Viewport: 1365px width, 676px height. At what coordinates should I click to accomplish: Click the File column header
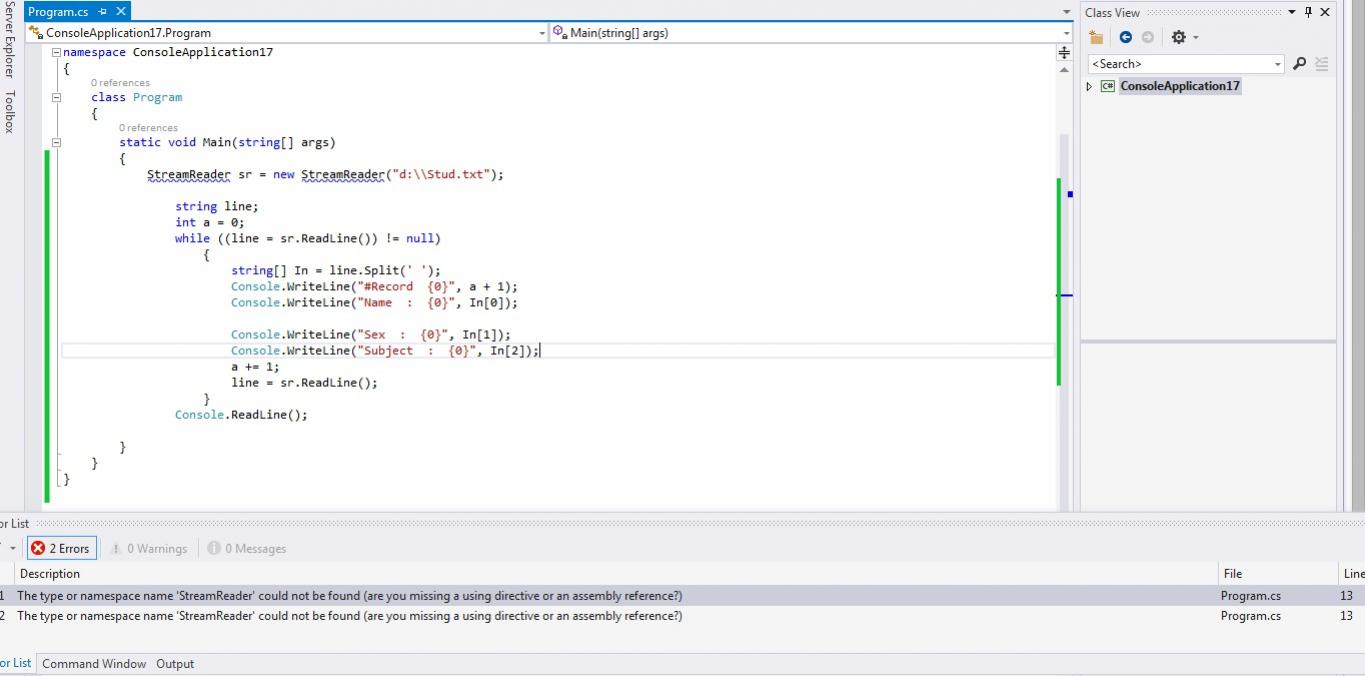pyautogui.click(x=1232, y=574)
